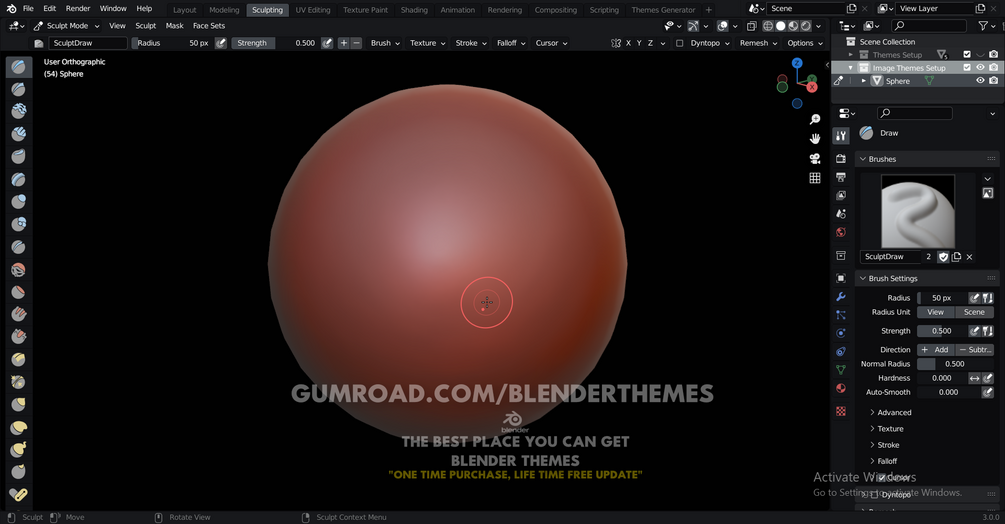Select the Crease brush tool
This screenshot has height=524, width=1005.
19,247
